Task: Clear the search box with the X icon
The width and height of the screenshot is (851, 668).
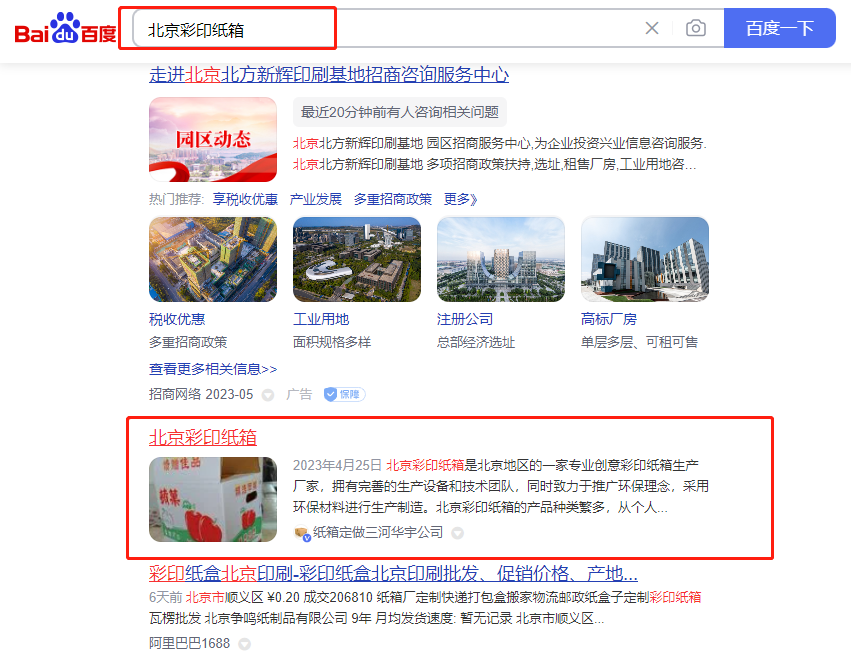Action: tap(652, 28)
